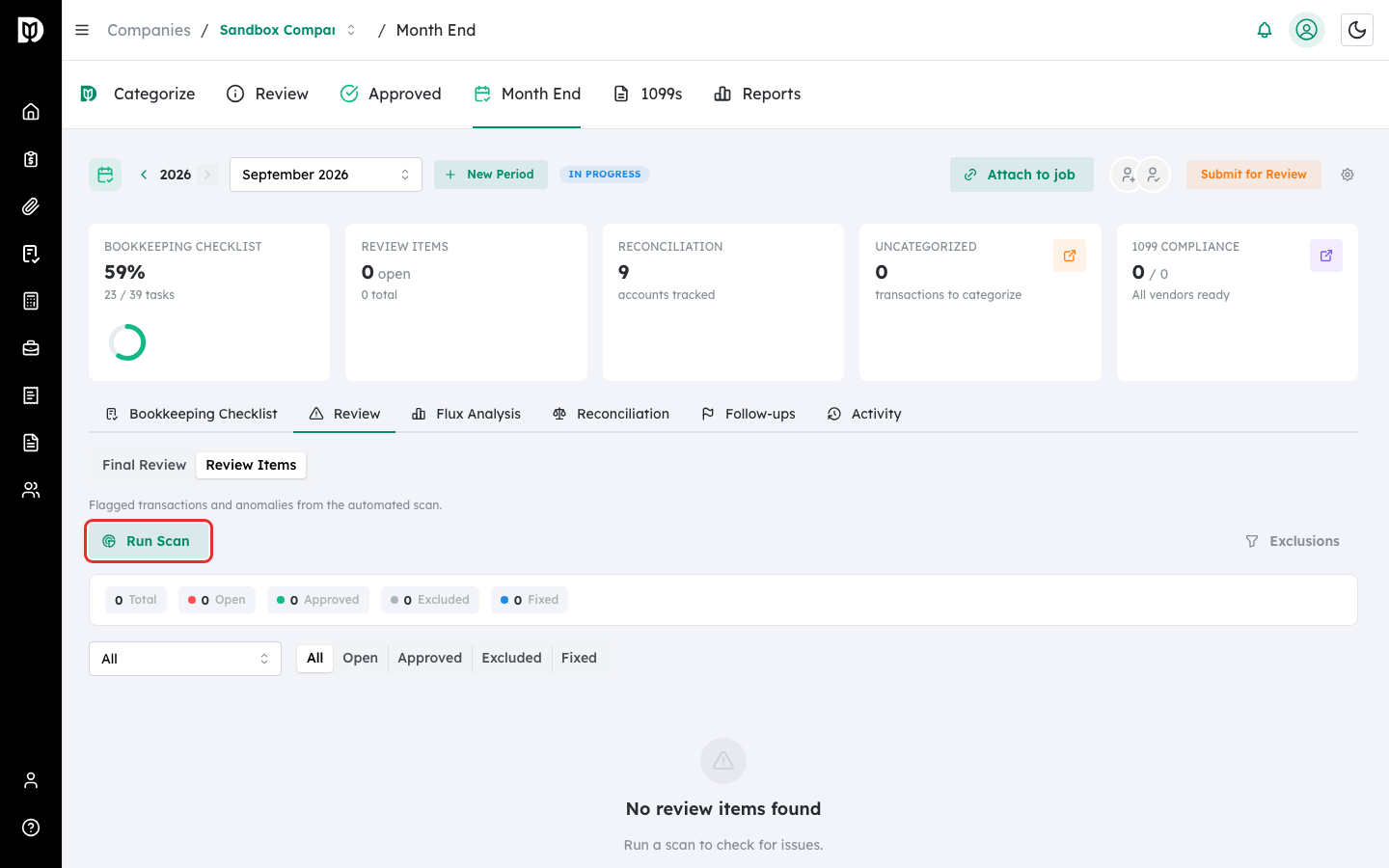Image resolution: width=1389 pixels, height=868 pixels.
Task: Open the help question-mark icon
Action: tap(31, 827)
